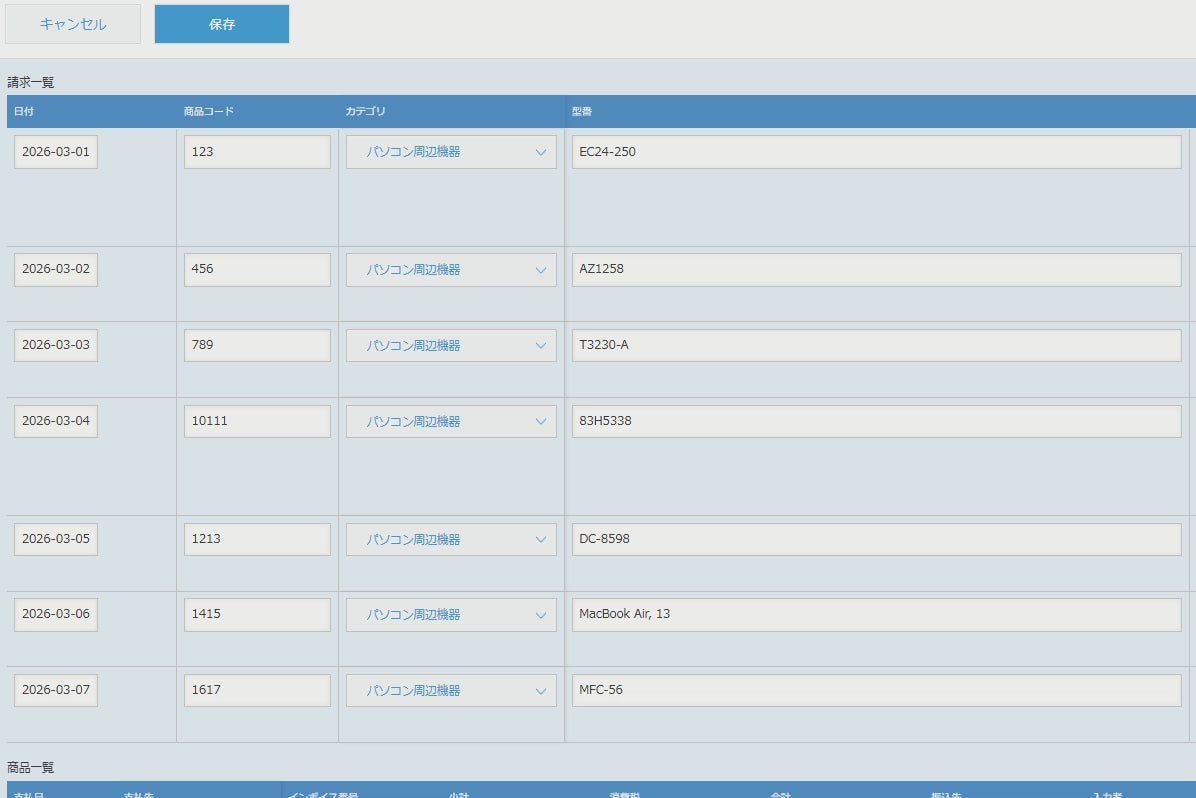Viewport: 1196px width, 798px height.
Task: Select model number field containing 83H5338
Action: click(876, 421)
